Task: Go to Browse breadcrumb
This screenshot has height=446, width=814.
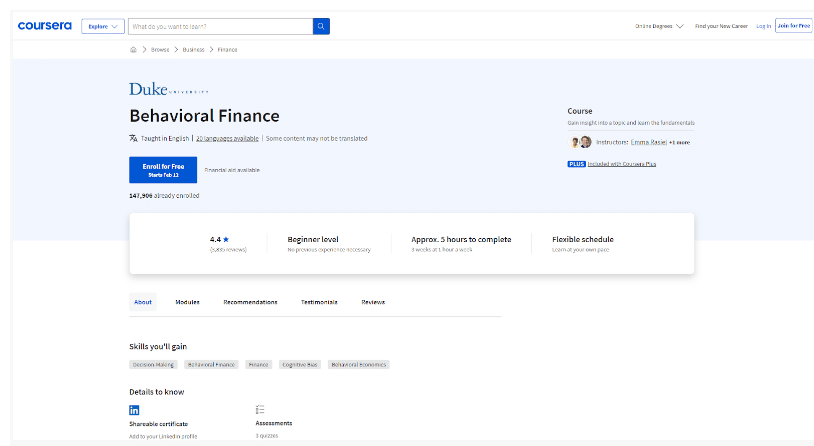Action: (x=160, y=50)
